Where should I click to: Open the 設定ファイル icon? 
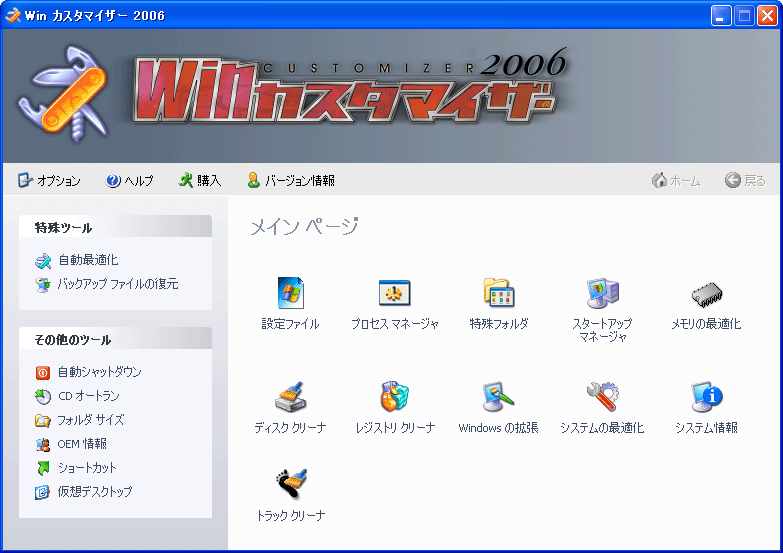point(291,293)
